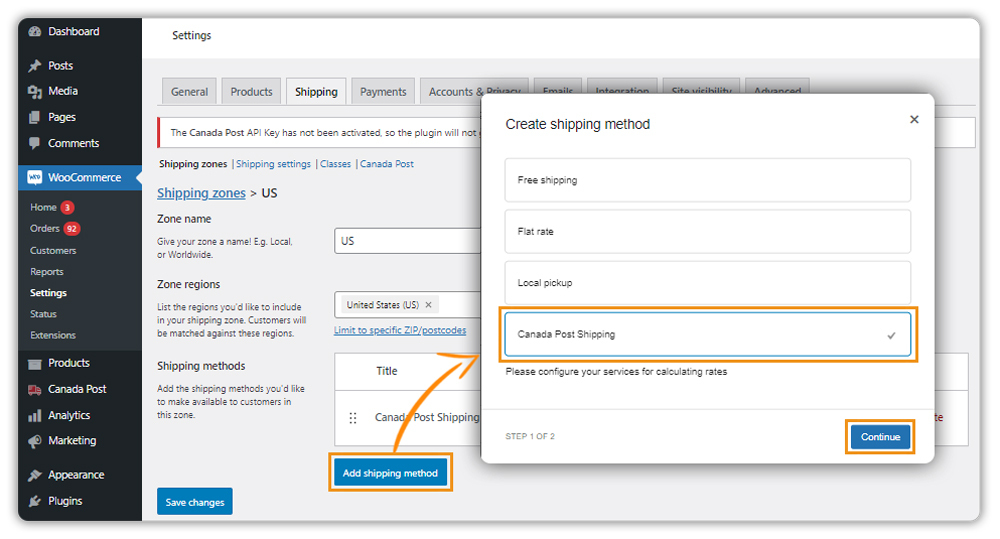
Task: Grab the Canada Post Shipping row handle
Action: (353, 418)
